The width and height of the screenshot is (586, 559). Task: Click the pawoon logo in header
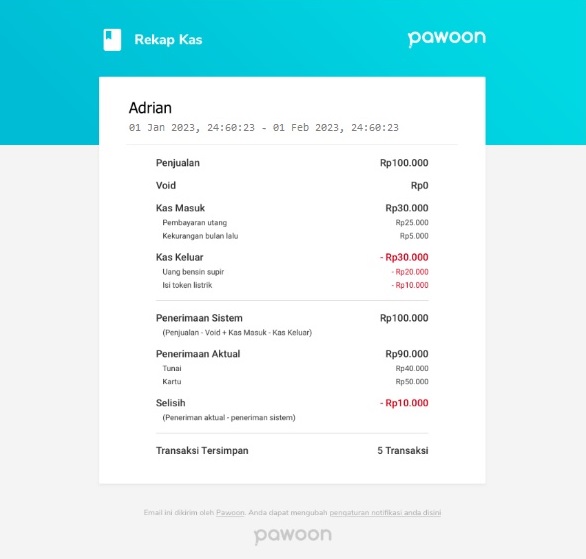(447, 39)
